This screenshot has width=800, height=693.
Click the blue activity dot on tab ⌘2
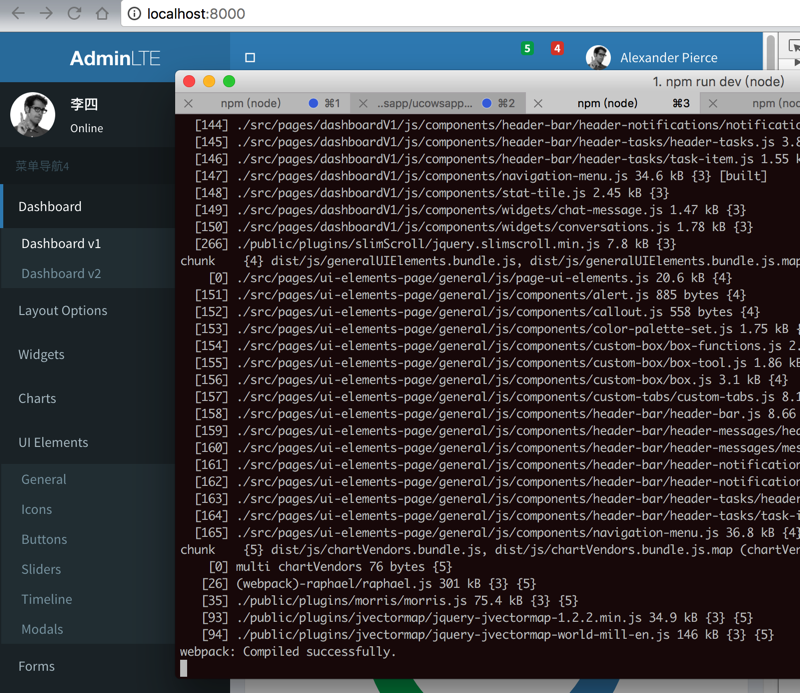click(x=487, y=103)
